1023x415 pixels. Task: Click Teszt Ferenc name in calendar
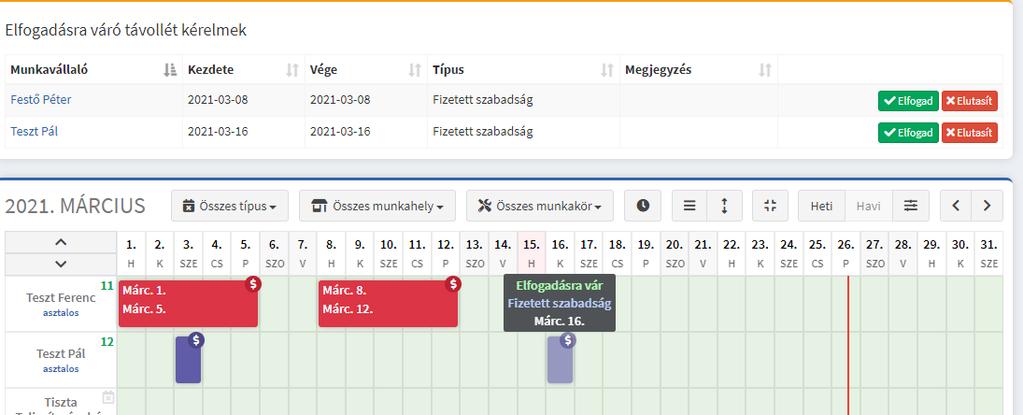[61, 298]
